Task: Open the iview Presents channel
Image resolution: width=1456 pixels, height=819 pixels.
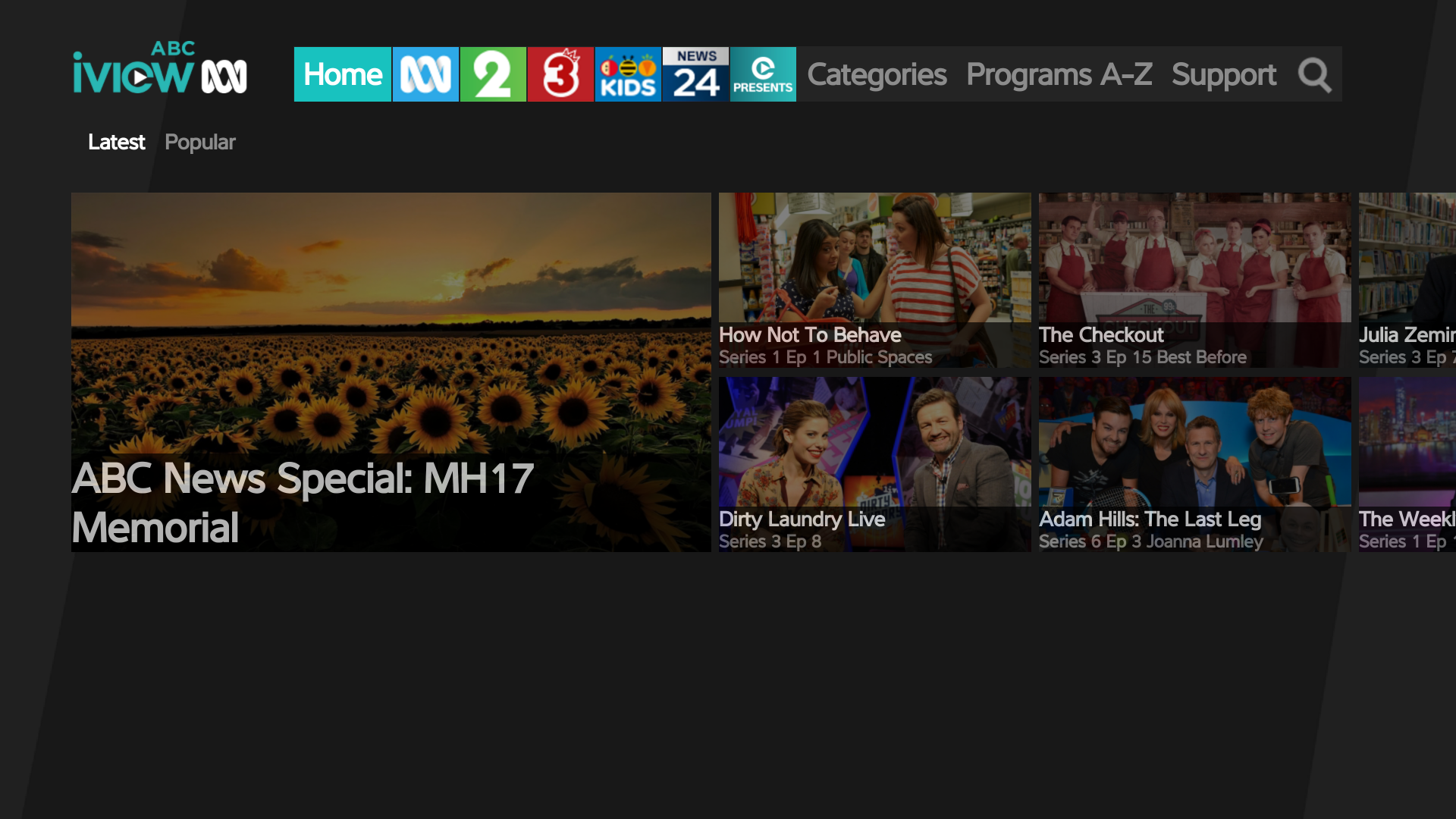Action: [x=763, y=74]
